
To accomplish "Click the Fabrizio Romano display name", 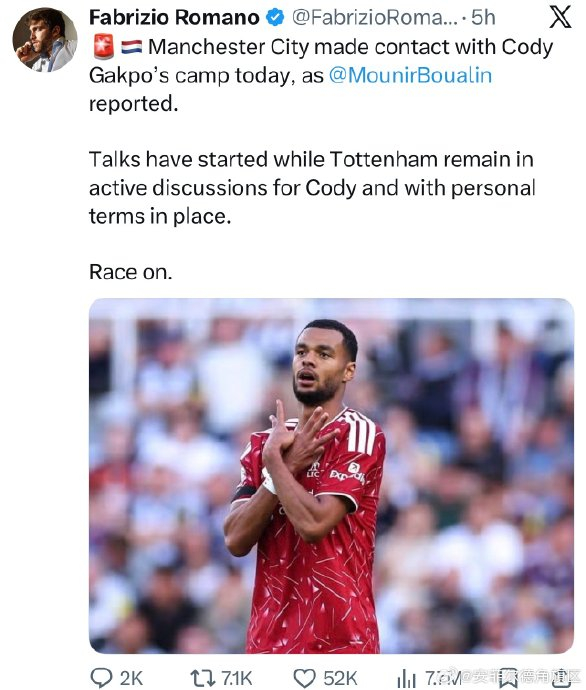I will click(x=174, y=18).
